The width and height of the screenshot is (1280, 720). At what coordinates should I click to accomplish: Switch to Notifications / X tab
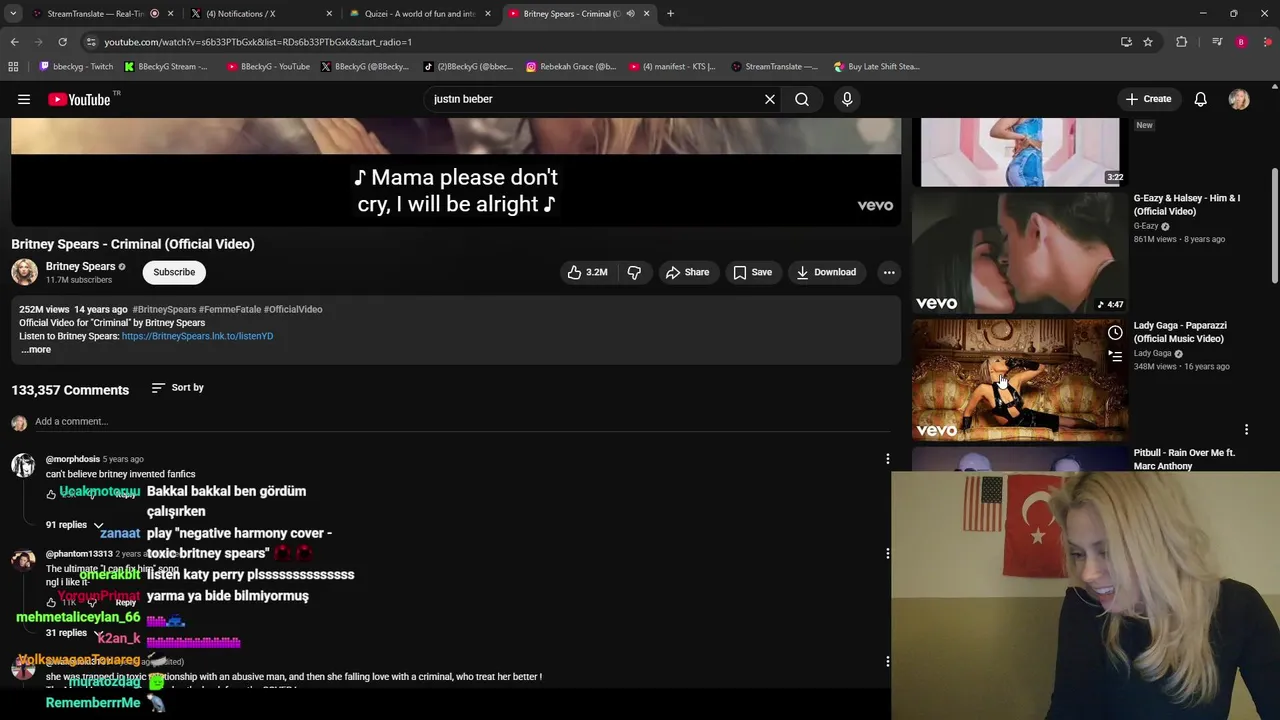pyautogui.click(x=262, y=14)
